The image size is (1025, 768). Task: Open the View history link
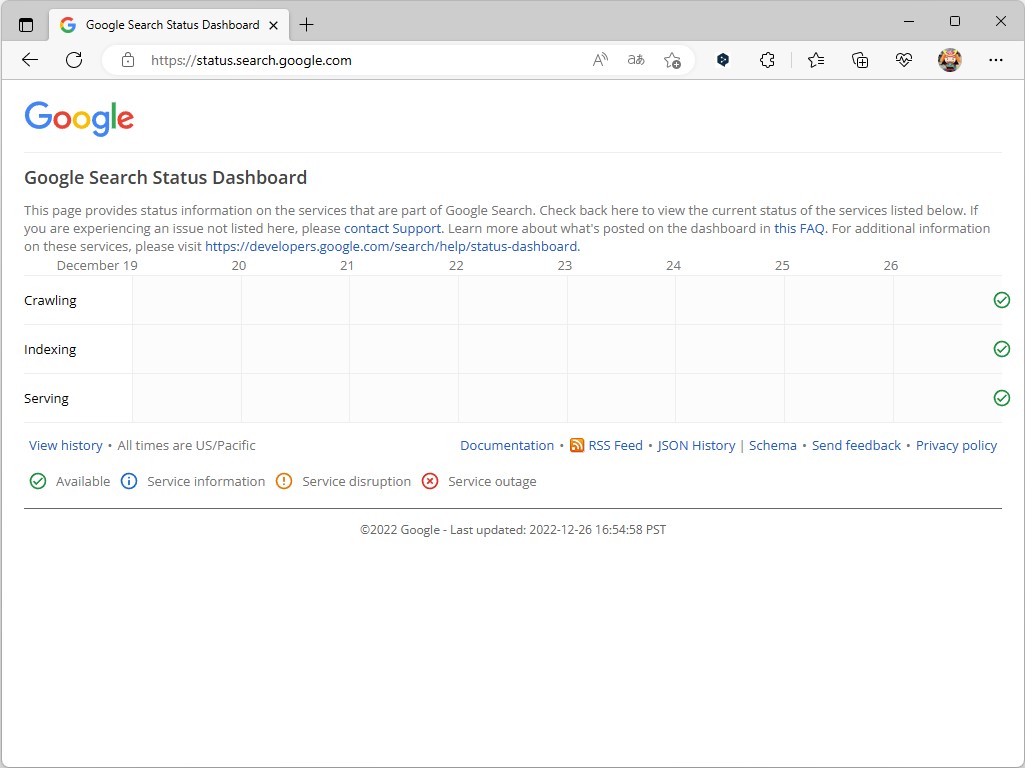[x=66, y=445]
